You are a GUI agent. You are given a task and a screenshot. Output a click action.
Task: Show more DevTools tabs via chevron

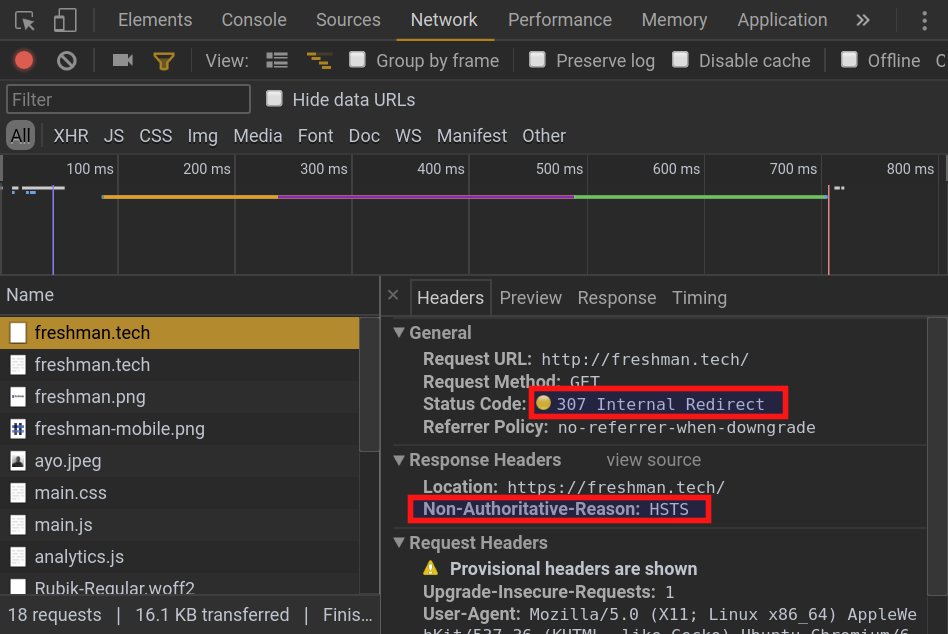point(862,21)
